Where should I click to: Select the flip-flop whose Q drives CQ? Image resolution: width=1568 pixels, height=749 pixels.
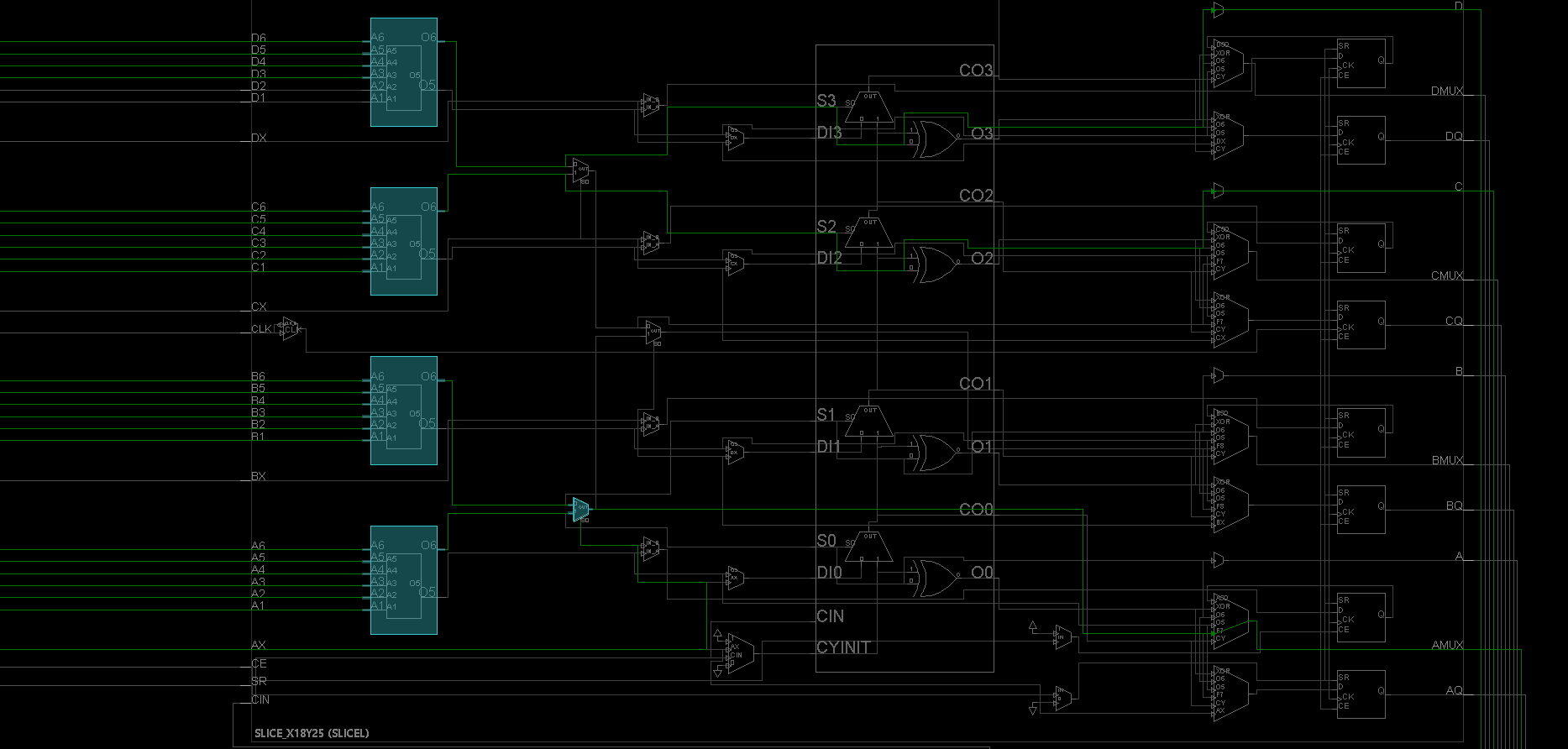pyautogui.click(x=1361, y=325)
